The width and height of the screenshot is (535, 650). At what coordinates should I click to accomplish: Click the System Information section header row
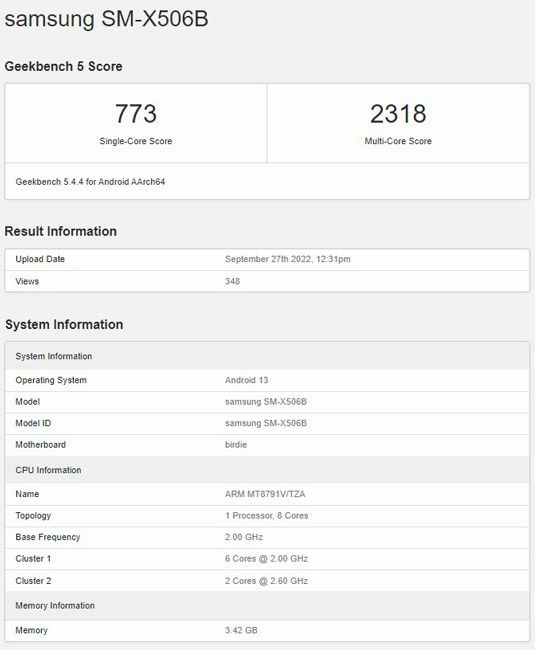[267, 356]
